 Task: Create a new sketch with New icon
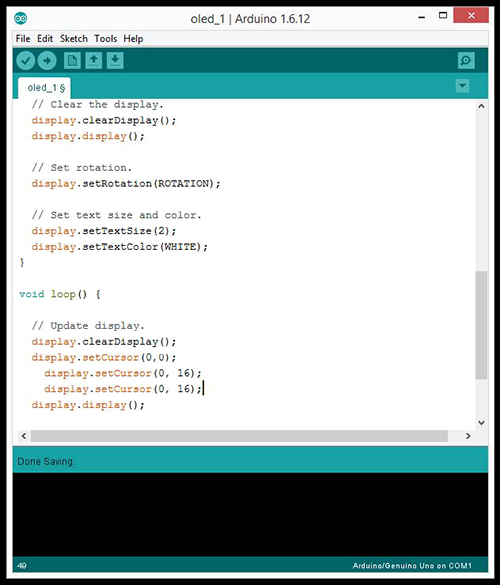tap(72, 60)
